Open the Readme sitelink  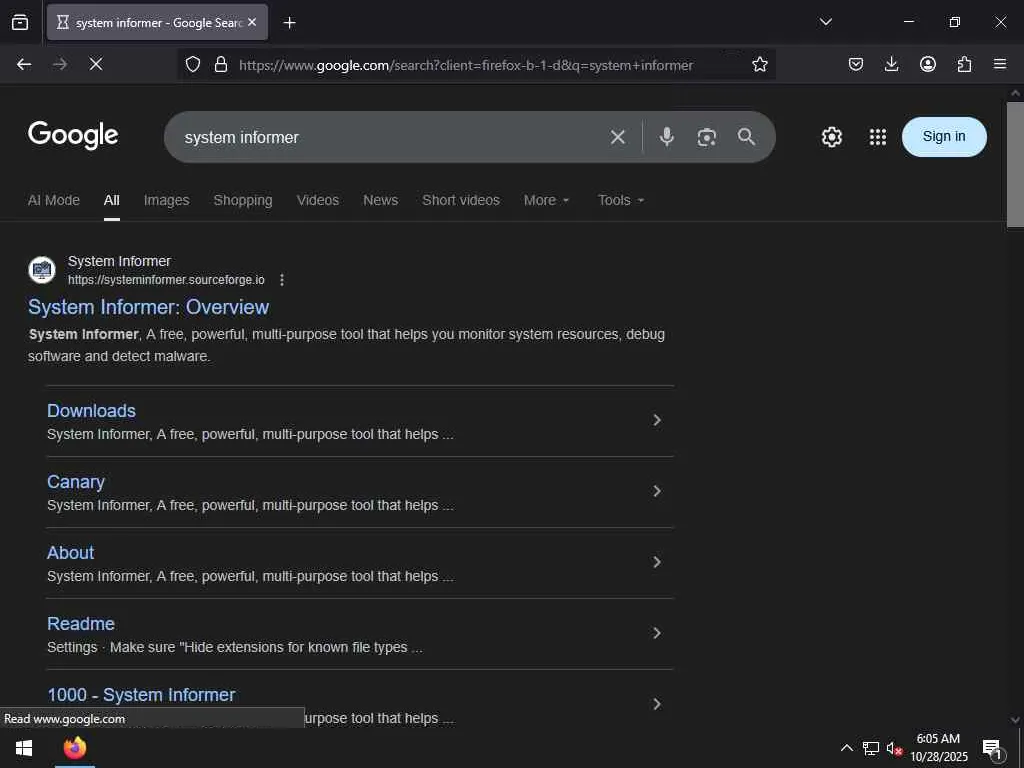(81, 624)
